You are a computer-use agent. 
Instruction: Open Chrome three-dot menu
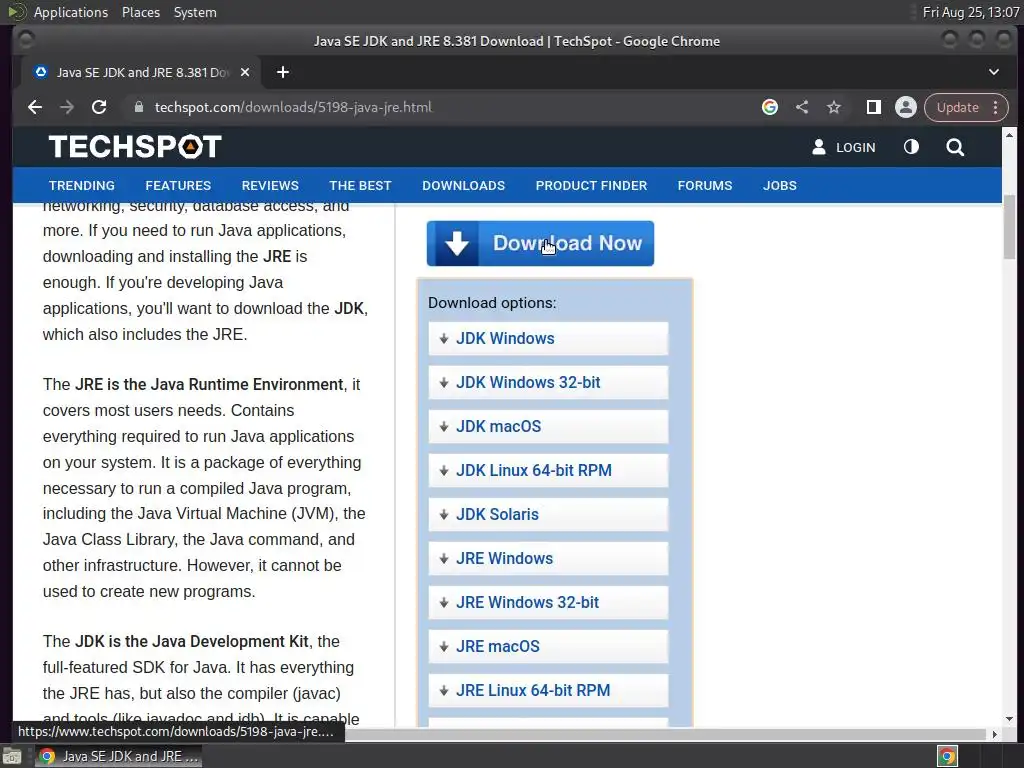[996, 107]
